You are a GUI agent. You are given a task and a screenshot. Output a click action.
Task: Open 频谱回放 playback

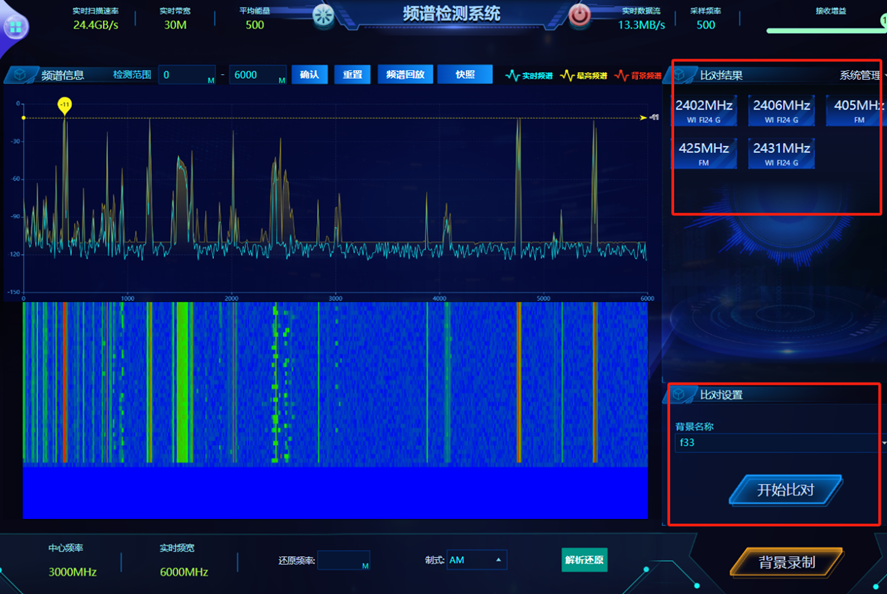click(405, 75)
